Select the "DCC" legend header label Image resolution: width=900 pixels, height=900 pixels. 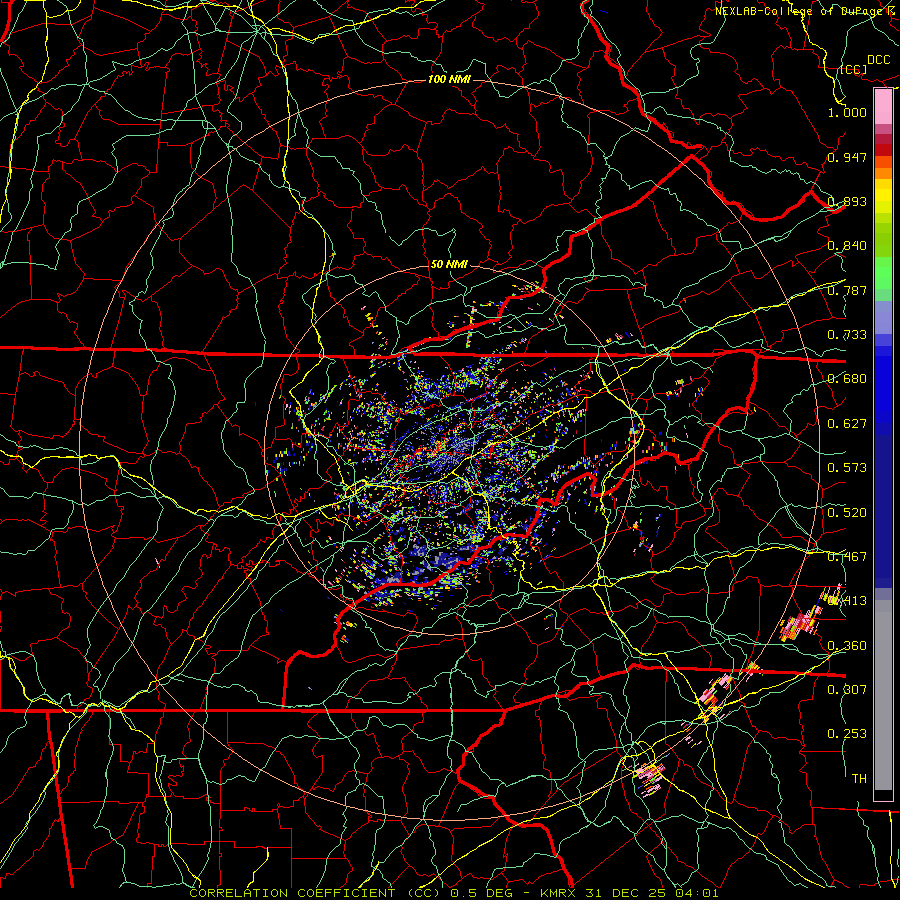(x=878, y=60)
